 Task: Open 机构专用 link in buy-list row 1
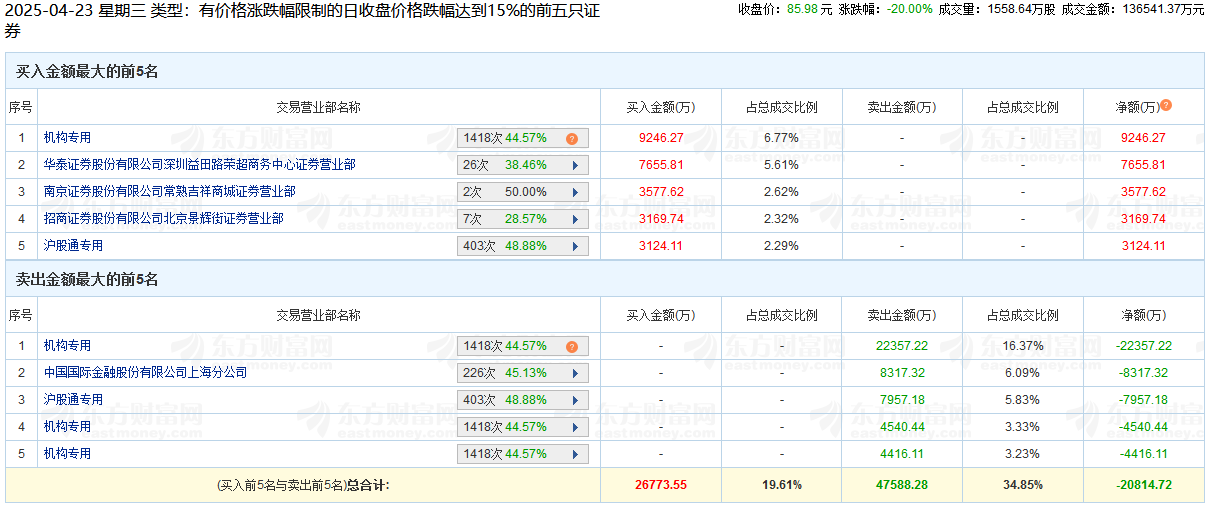pos(66,138)
